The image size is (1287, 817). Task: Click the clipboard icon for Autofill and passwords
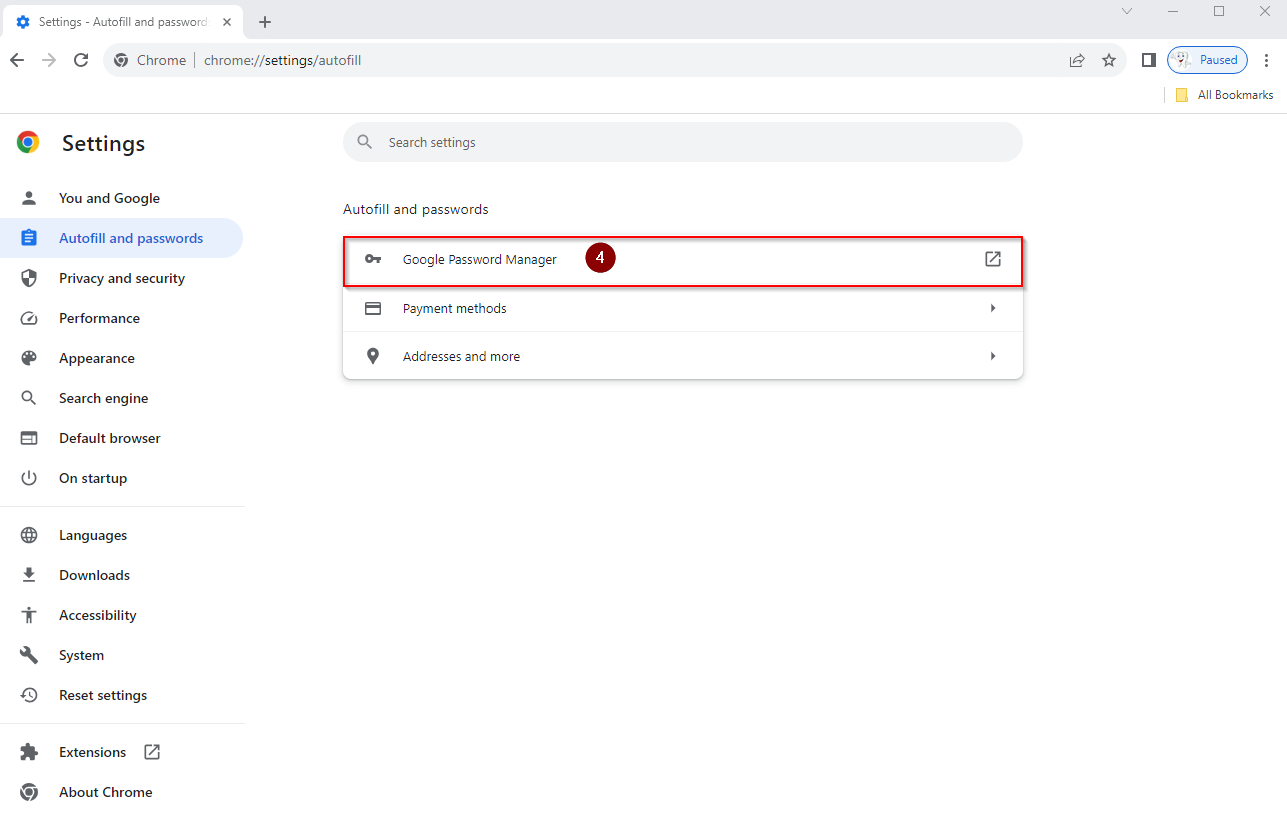click(x=29, y=238)
